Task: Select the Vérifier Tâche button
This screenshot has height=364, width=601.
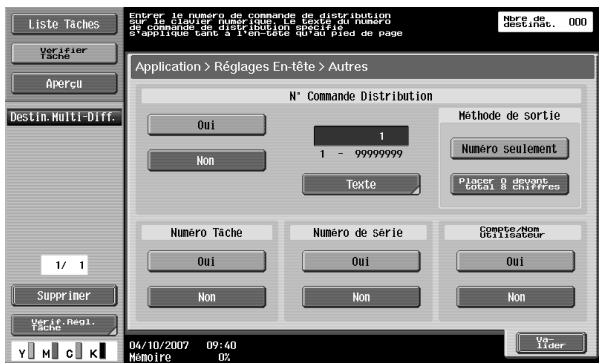Action: (x=64, y=53)
